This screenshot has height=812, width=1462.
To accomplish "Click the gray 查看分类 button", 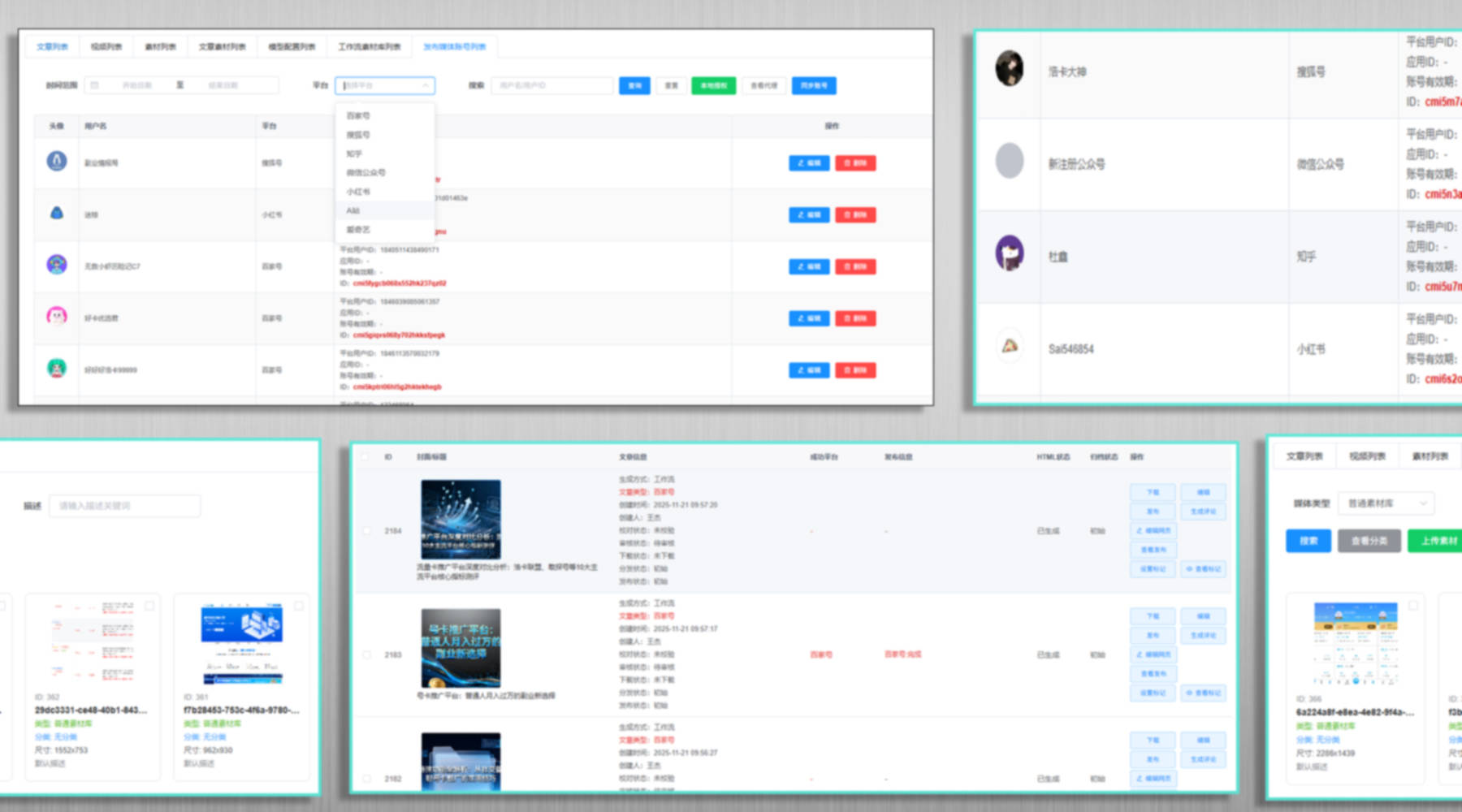I will [x=1369, y=541].
